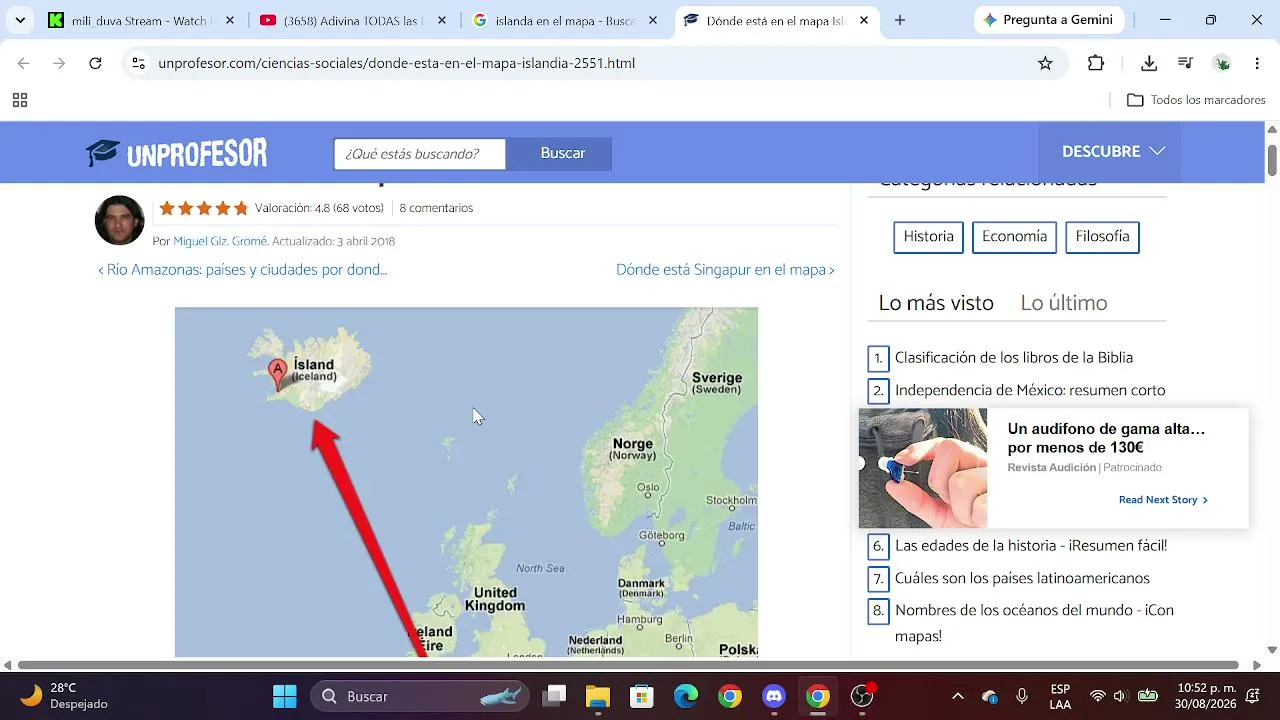Open the Historia category

click(x=928, y=237)
